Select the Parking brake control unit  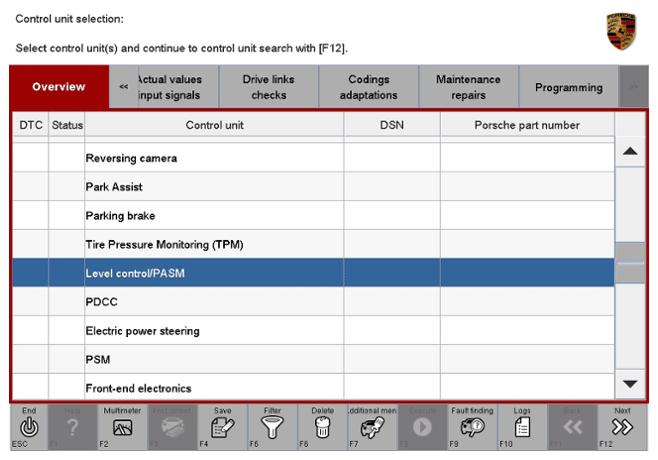click(x=313, y=216)
